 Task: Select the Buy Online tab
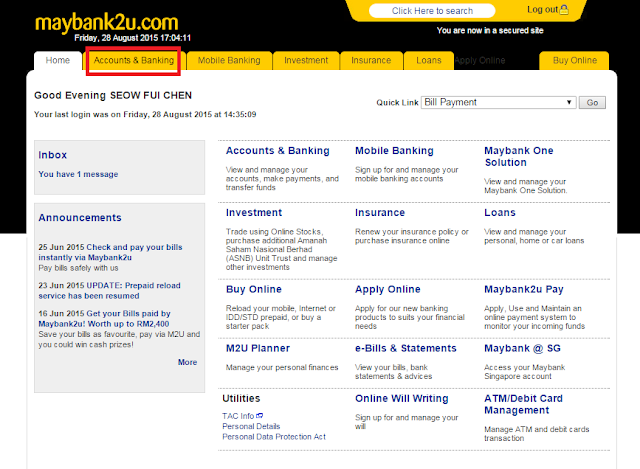point(575,60)
